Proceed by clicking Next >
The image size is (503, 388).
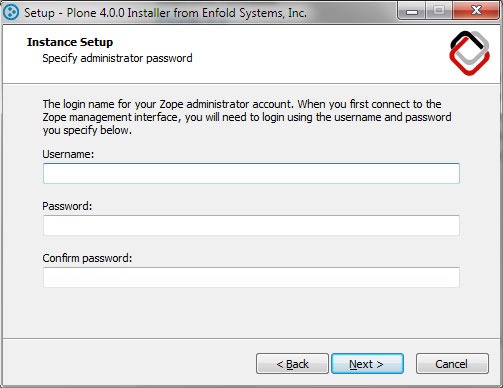pyautogui.click(x=367, y=364)
